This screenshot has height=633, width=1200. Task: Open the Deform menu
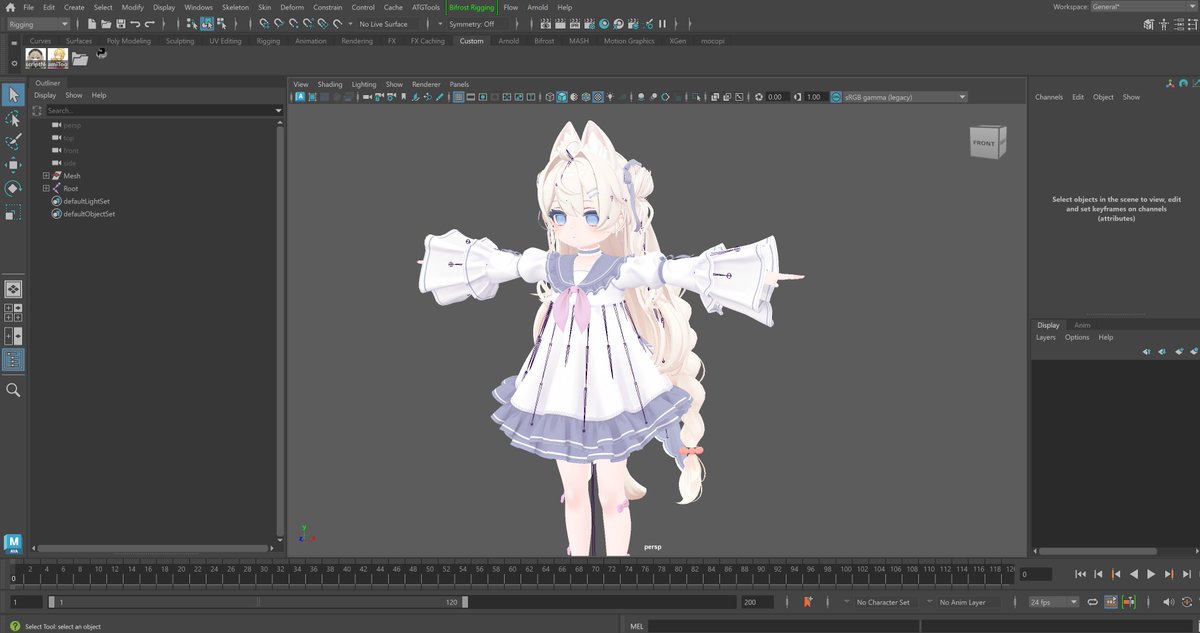[x=292, y=7]
